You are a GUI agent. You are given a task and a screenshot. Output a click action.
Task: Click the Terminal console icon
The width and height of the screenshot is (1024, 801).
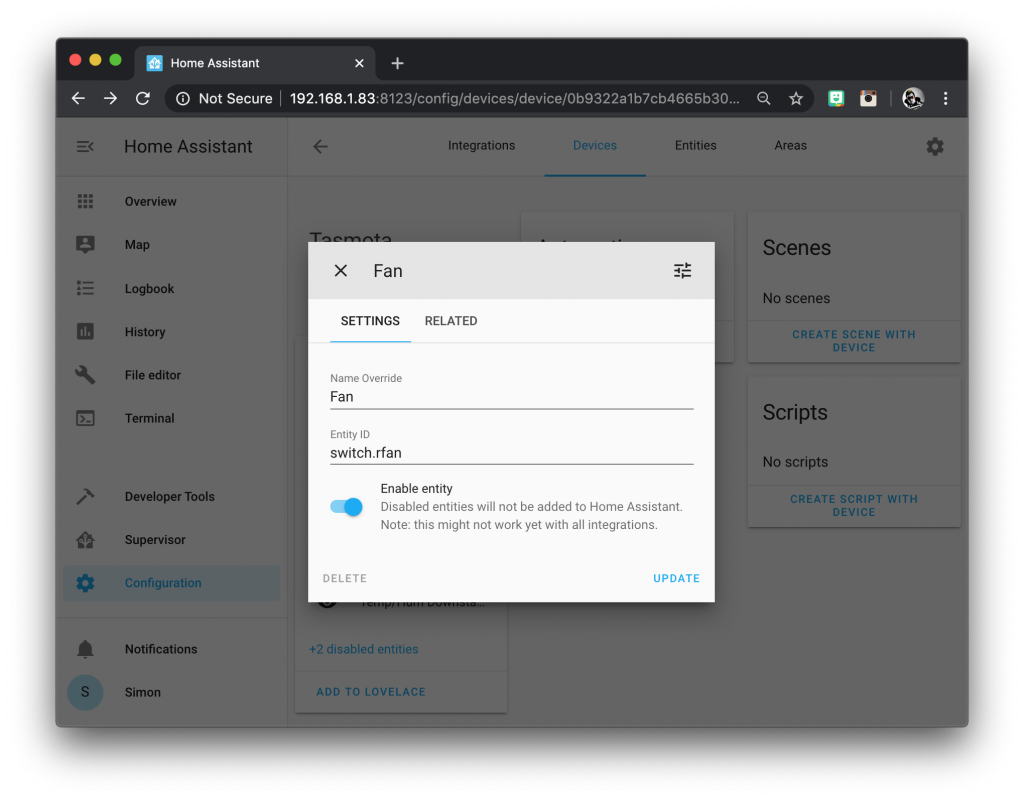pyautogui.click(x=85, y=418)
